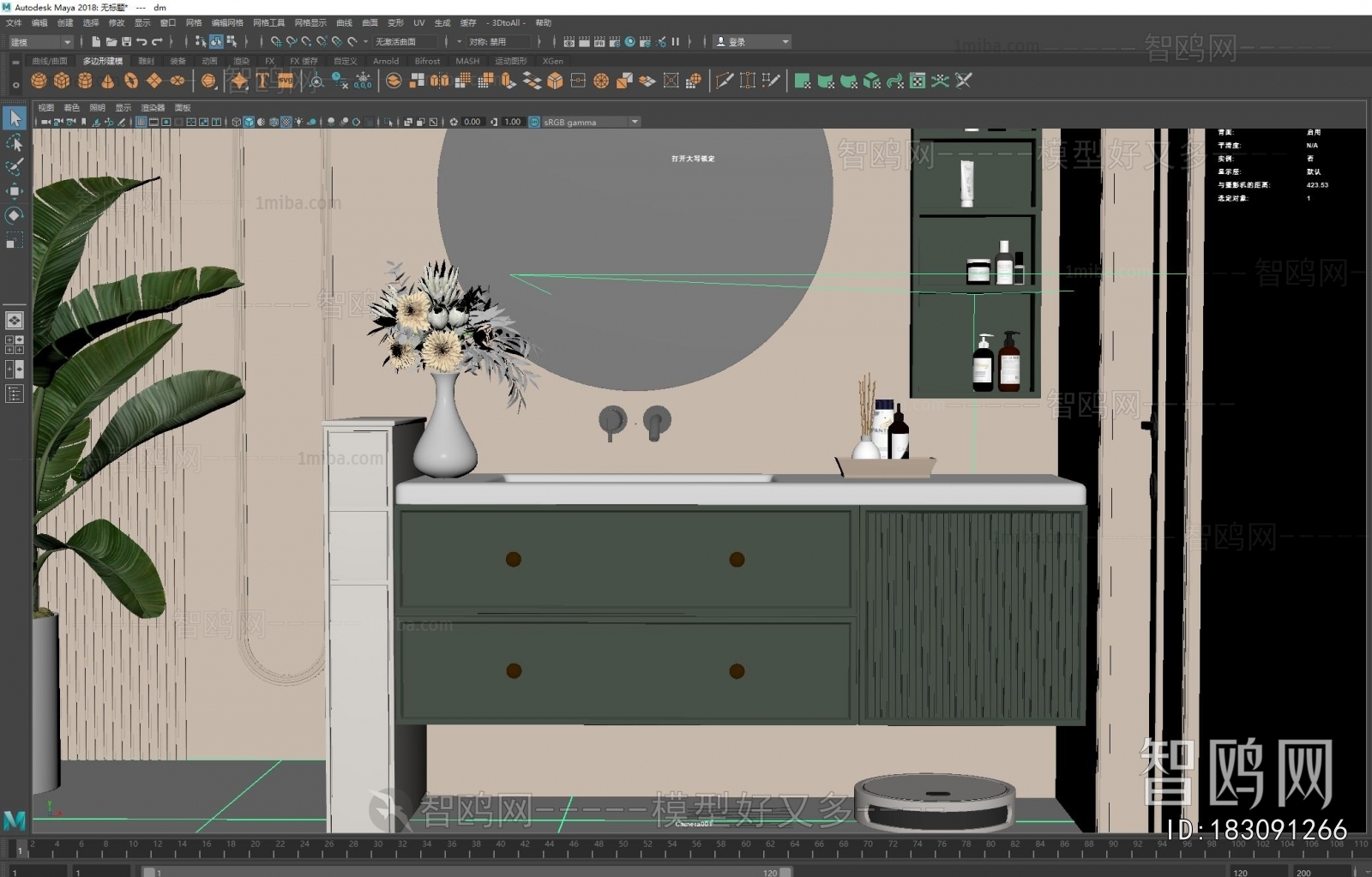Click the Mirror shelf icon
The image size is (1372, 877).
[x=440, y=81]
